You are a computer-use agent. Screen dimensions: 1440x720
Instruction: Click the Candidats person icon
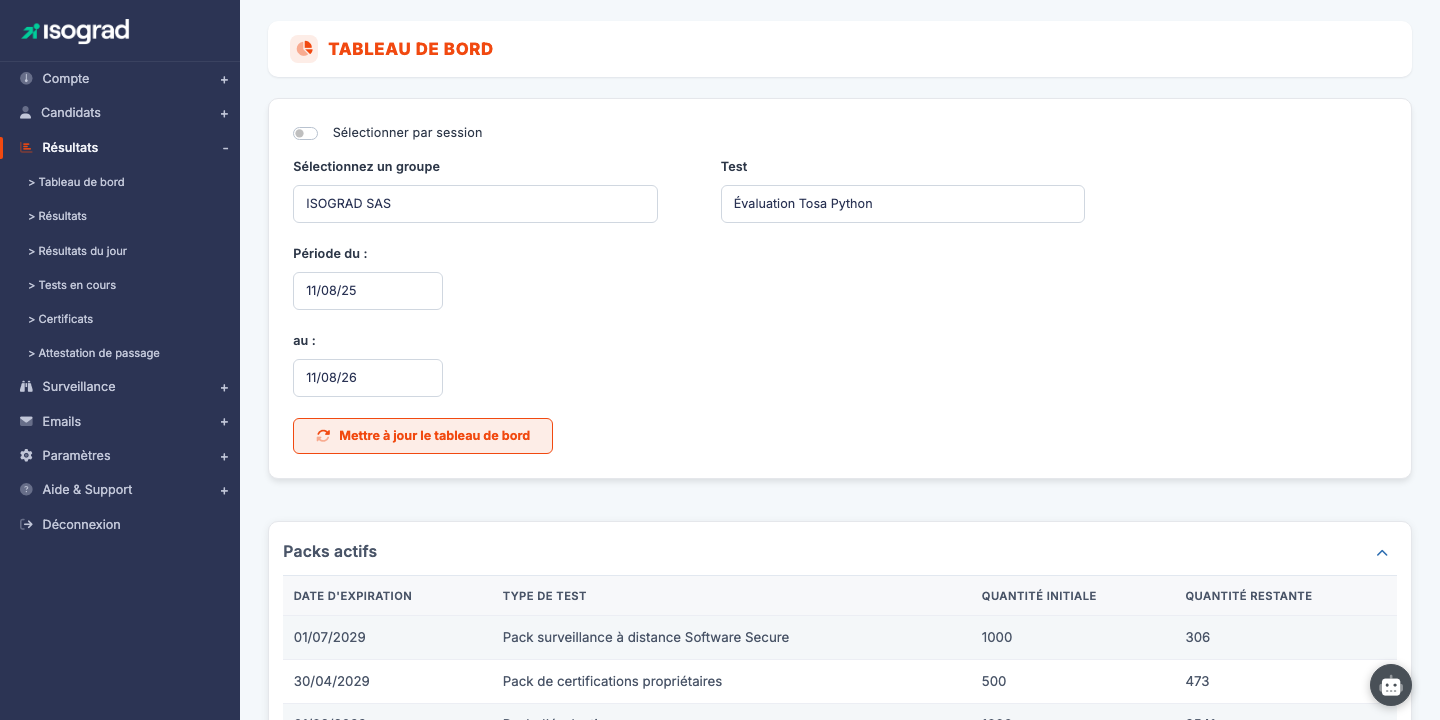[26, 113]
